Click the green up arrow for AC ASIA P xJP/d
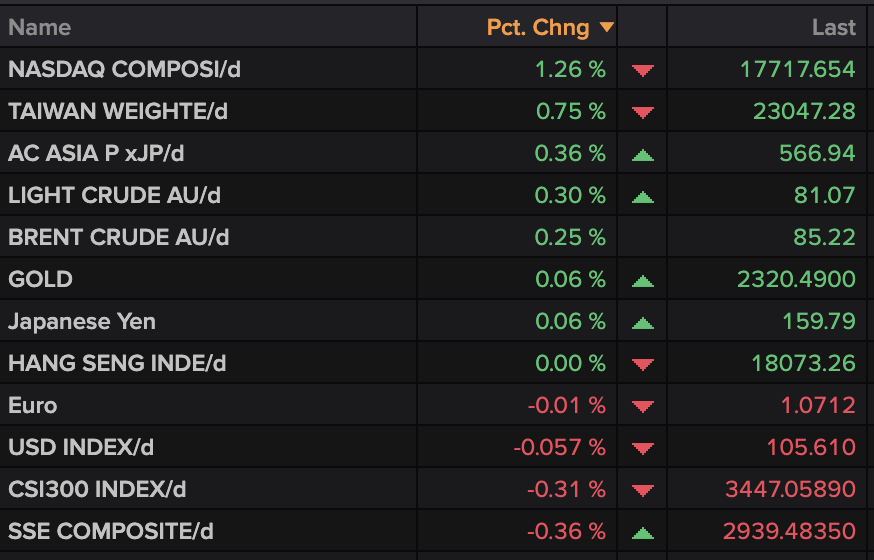Viewport: 874px width, 560px height. tap(643, 154)
